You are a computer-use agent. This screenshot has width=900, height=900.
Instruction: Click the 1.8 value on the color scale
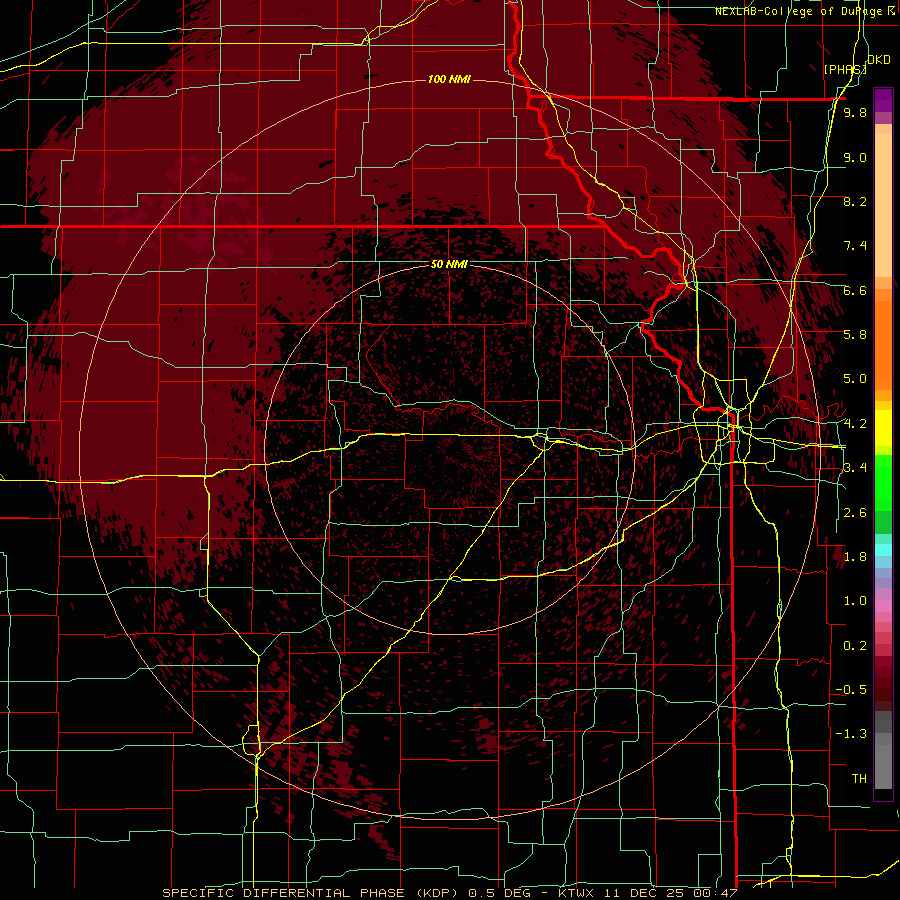coord(855,557)
